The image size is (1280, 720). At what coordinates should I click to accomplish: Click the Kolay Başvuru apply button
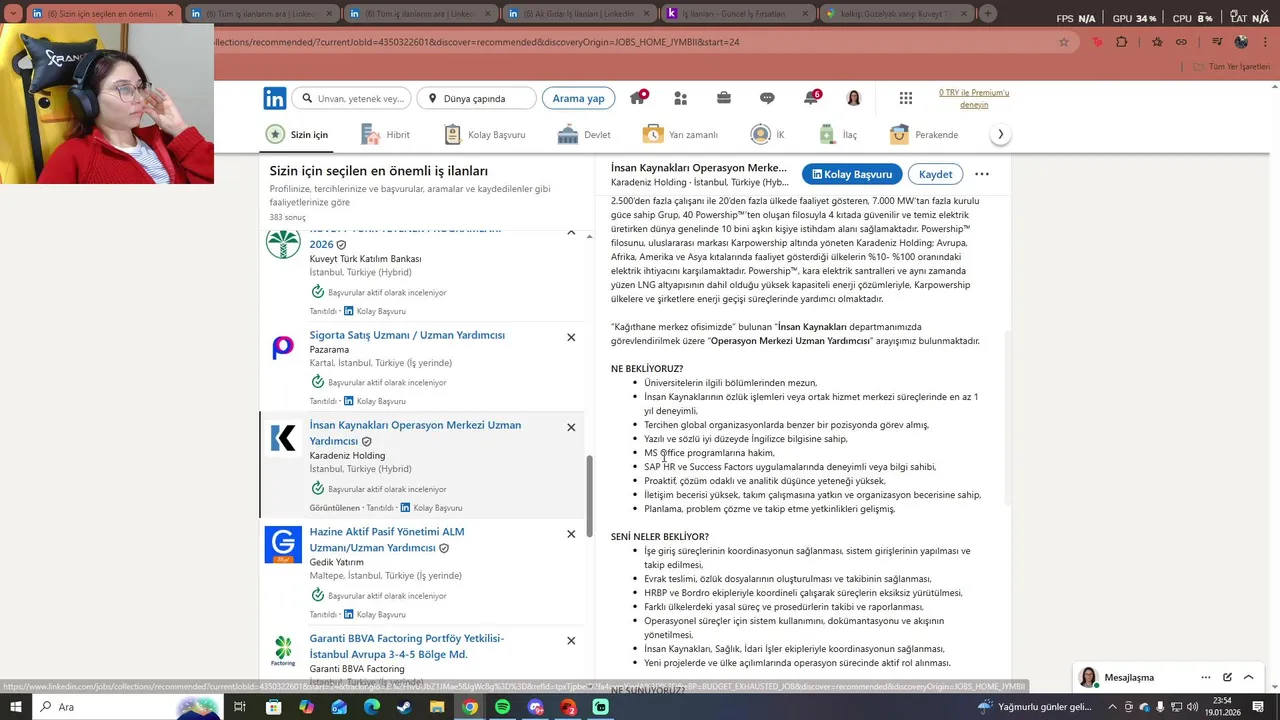coord(852,174)
